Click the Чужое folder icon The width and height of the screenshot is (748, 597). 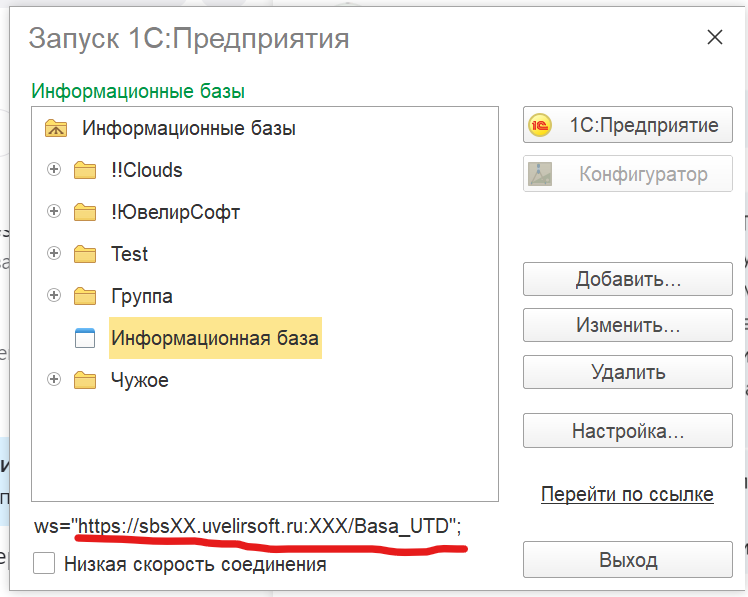(x=85, y=380)
